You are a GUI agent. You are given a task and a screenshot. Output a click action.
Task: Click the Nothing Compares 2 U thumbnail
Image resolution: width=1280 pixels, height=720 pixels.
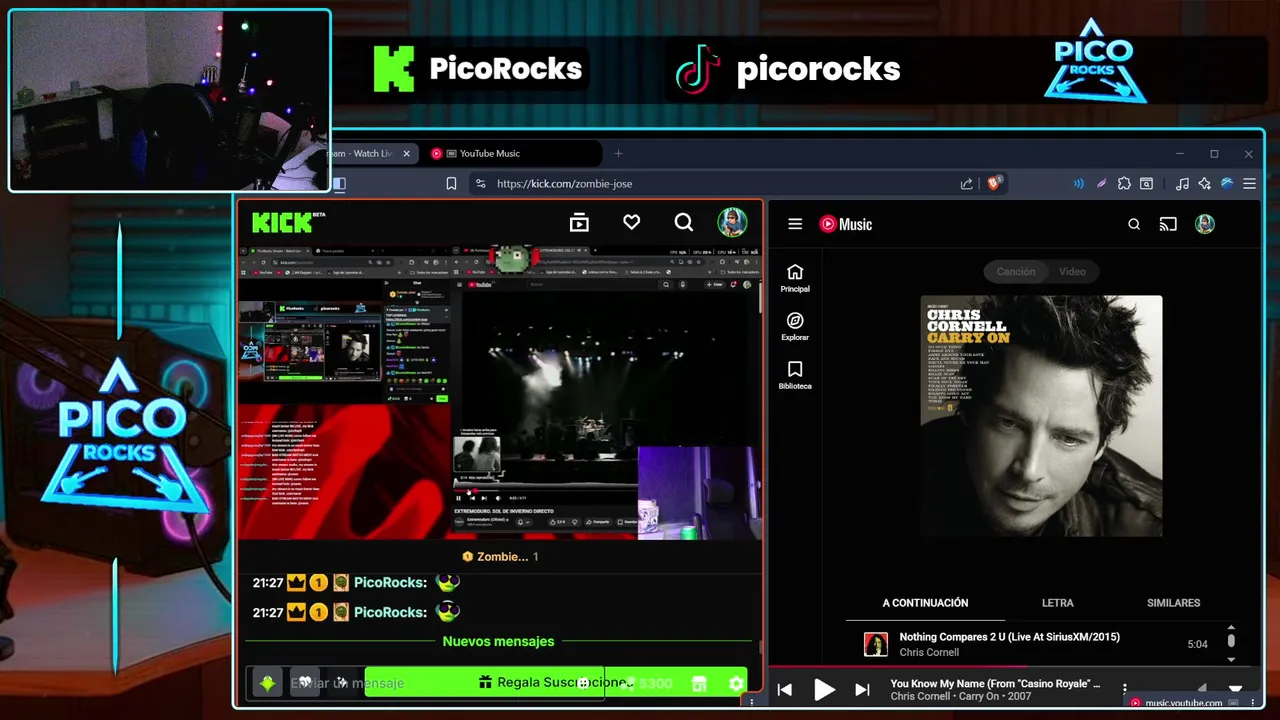(x=876, y=644)
